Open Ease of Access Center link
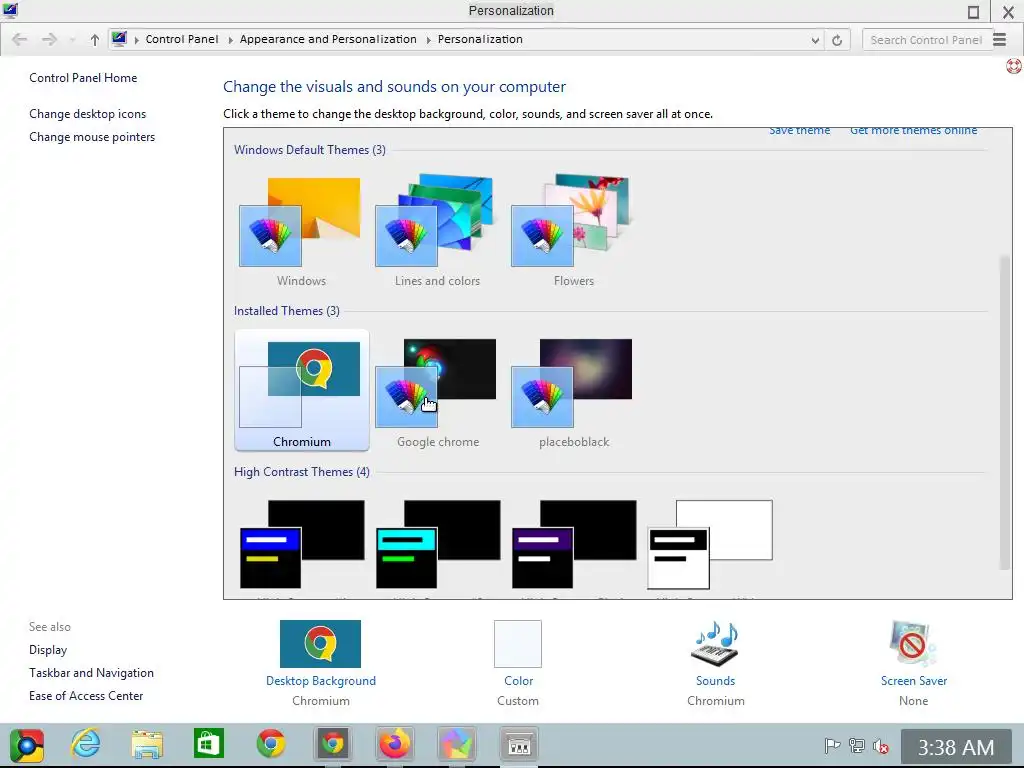Image resolution: width=1024 pixels, height=768 pixels. click(86, 696)
